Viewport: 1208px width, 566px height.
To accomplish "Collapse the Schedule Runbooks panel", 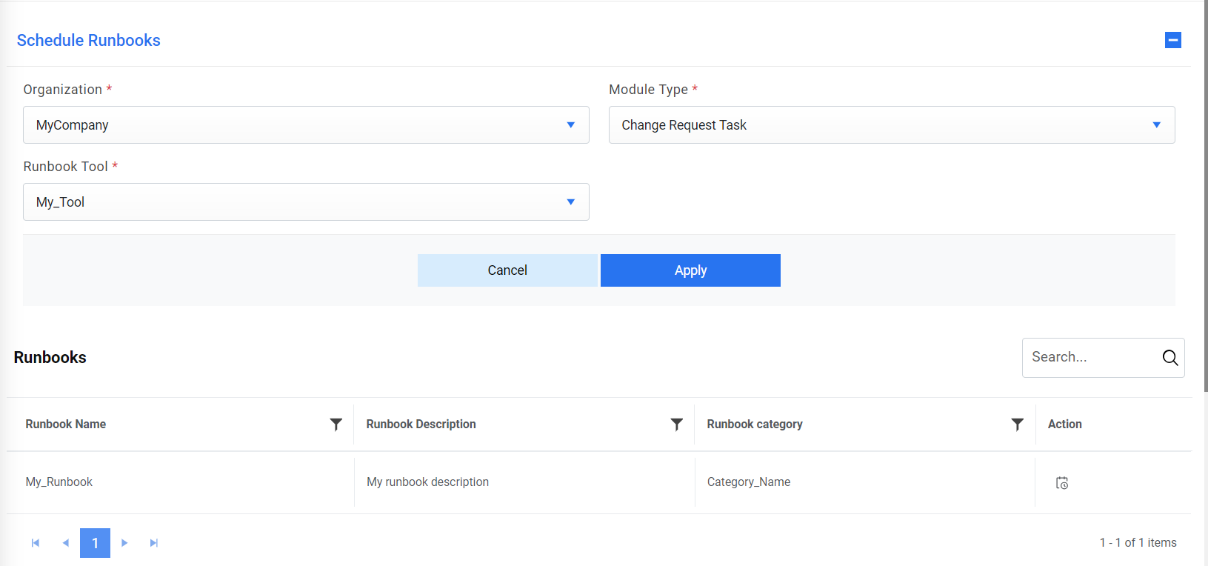I will point(1173,40).
